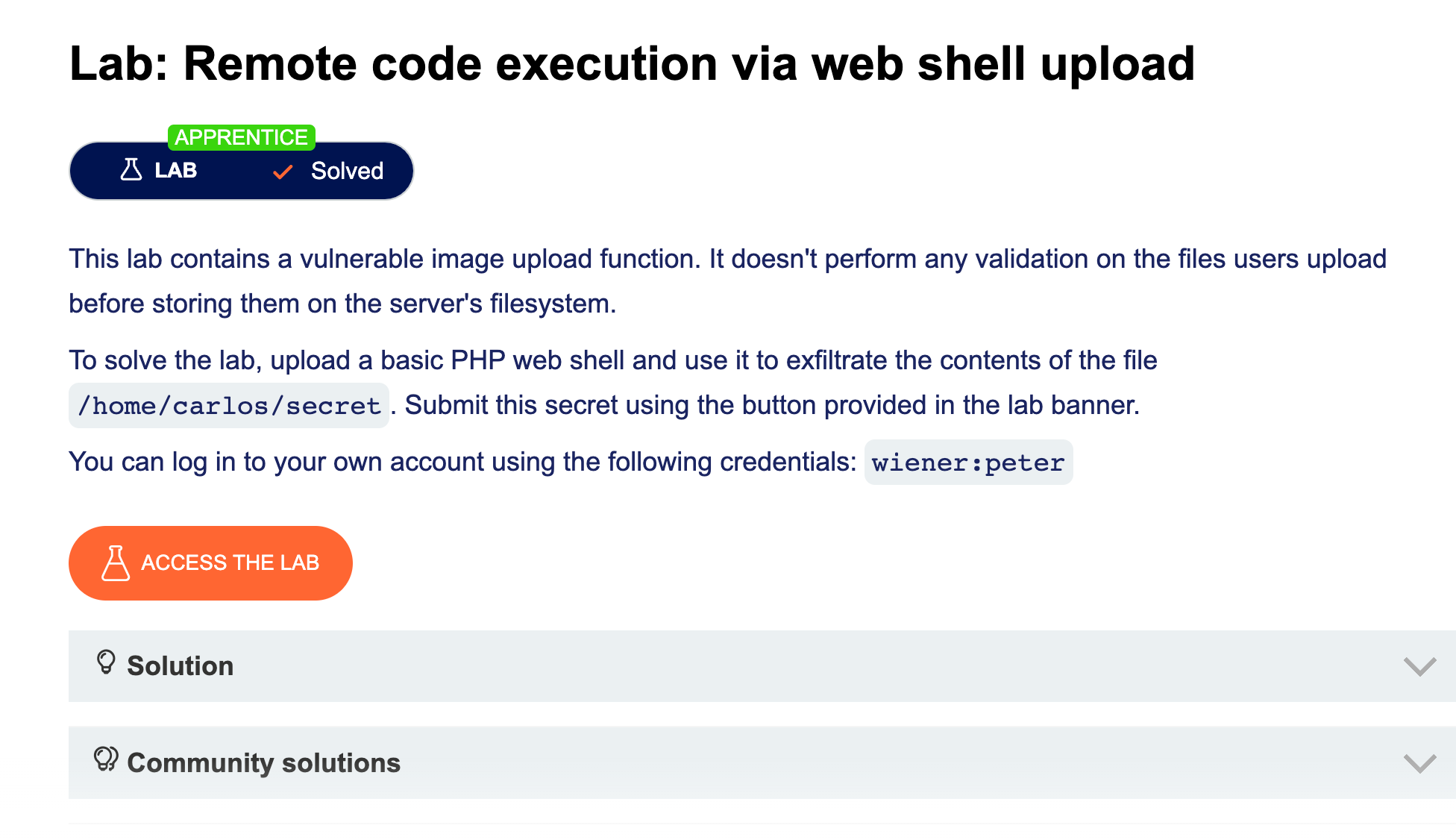Open the Community solutions header label
The height and width of the screenshot is (840, 1456).
click(x=263, y=763)
